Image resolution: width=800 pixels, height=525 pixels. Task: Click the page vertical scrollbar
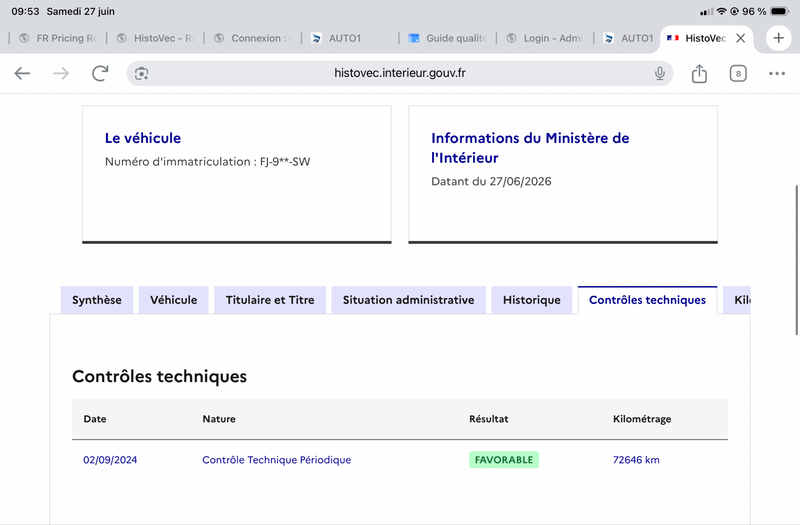coord(796,260)
